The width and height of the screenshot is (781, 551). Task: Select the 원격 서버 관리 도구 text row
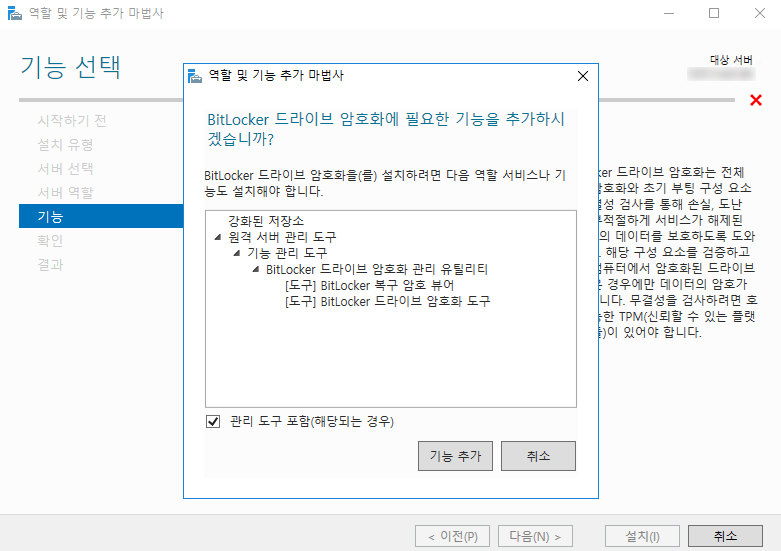pos(282,237)
